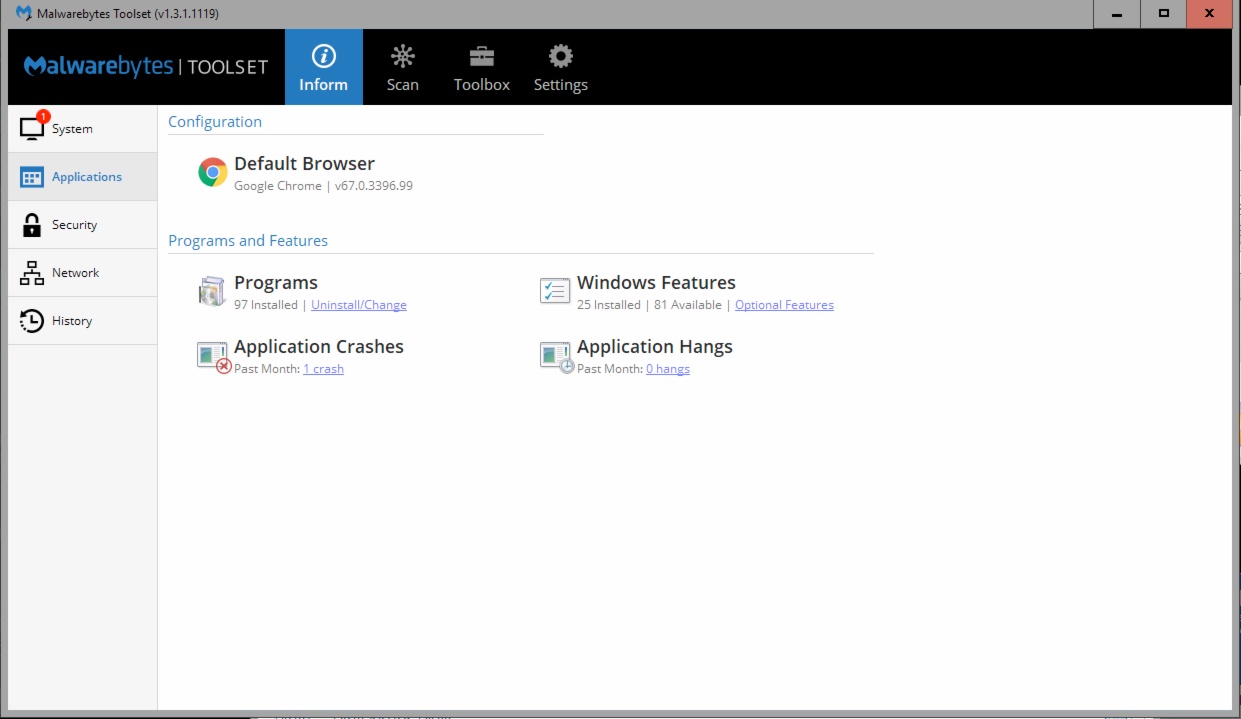Switch to the Toolbox tab
The image size is (1241, 719).
[x=481, y=67]
